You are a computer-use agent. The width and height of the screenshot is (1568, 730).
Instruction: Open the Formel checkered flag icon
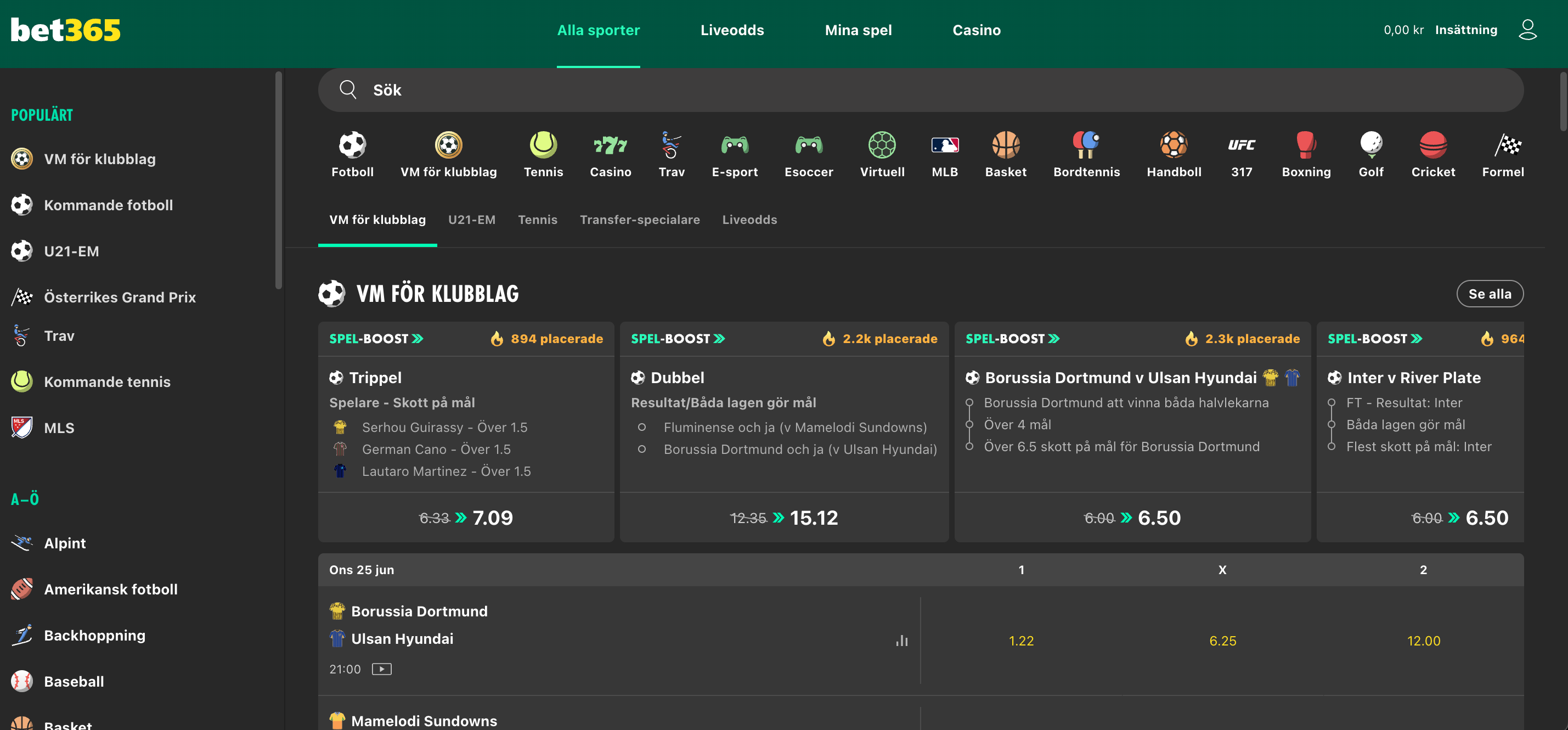click(x=1507, y=145)
